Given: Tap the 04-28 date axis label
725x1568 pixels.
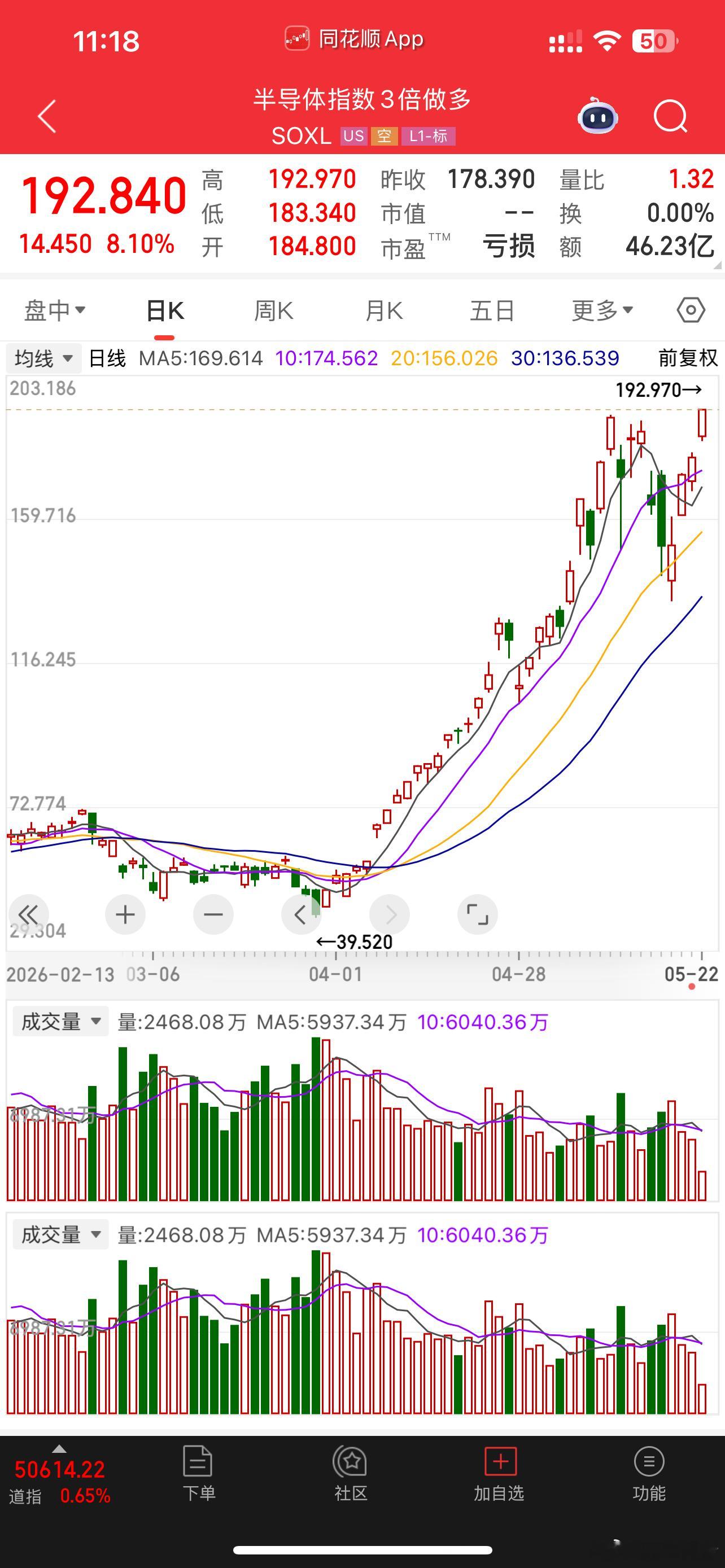Looking at the screenshot, I should [x=519, y=974].
